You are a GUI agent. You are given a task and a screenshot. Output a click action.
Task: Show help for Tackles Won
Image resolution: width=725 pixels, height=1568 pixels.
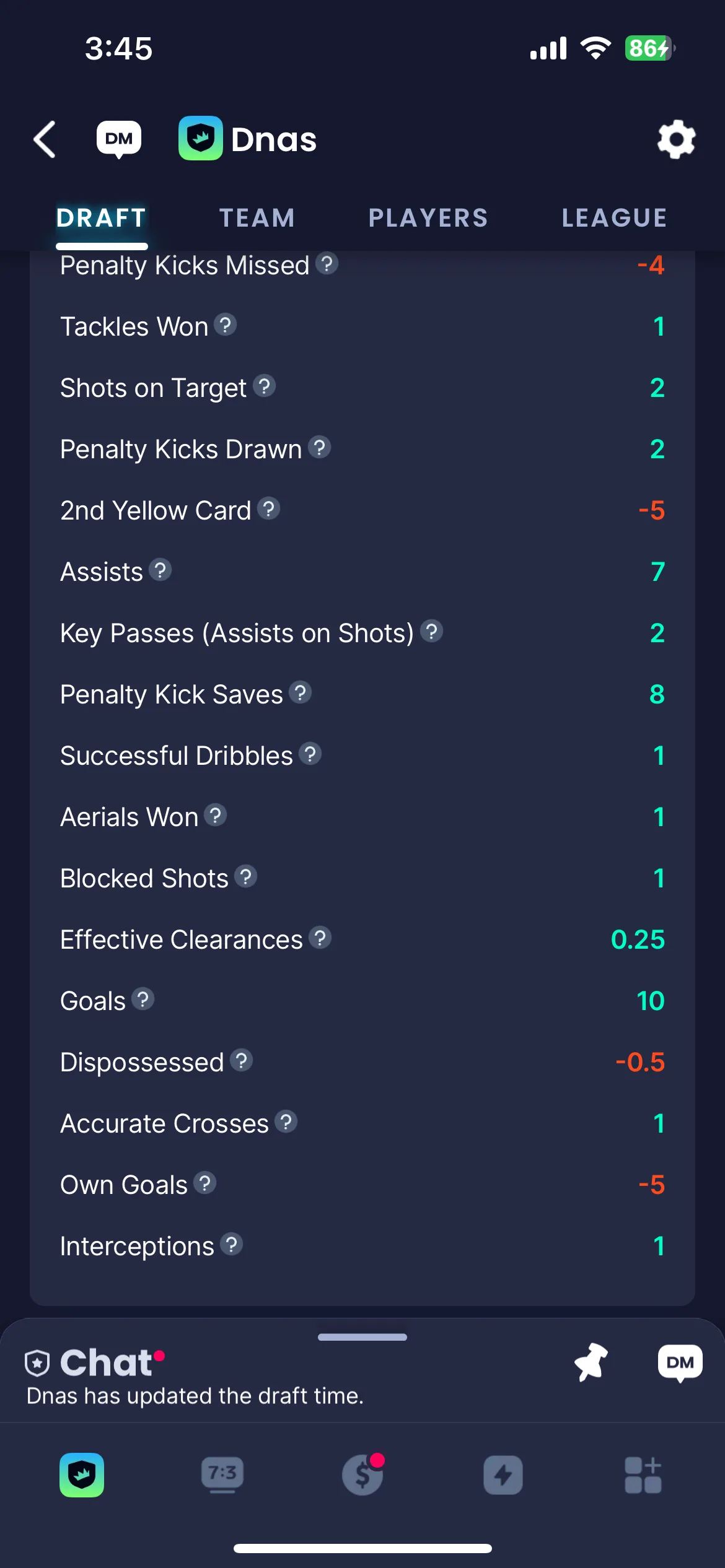[x=226, y=324]
